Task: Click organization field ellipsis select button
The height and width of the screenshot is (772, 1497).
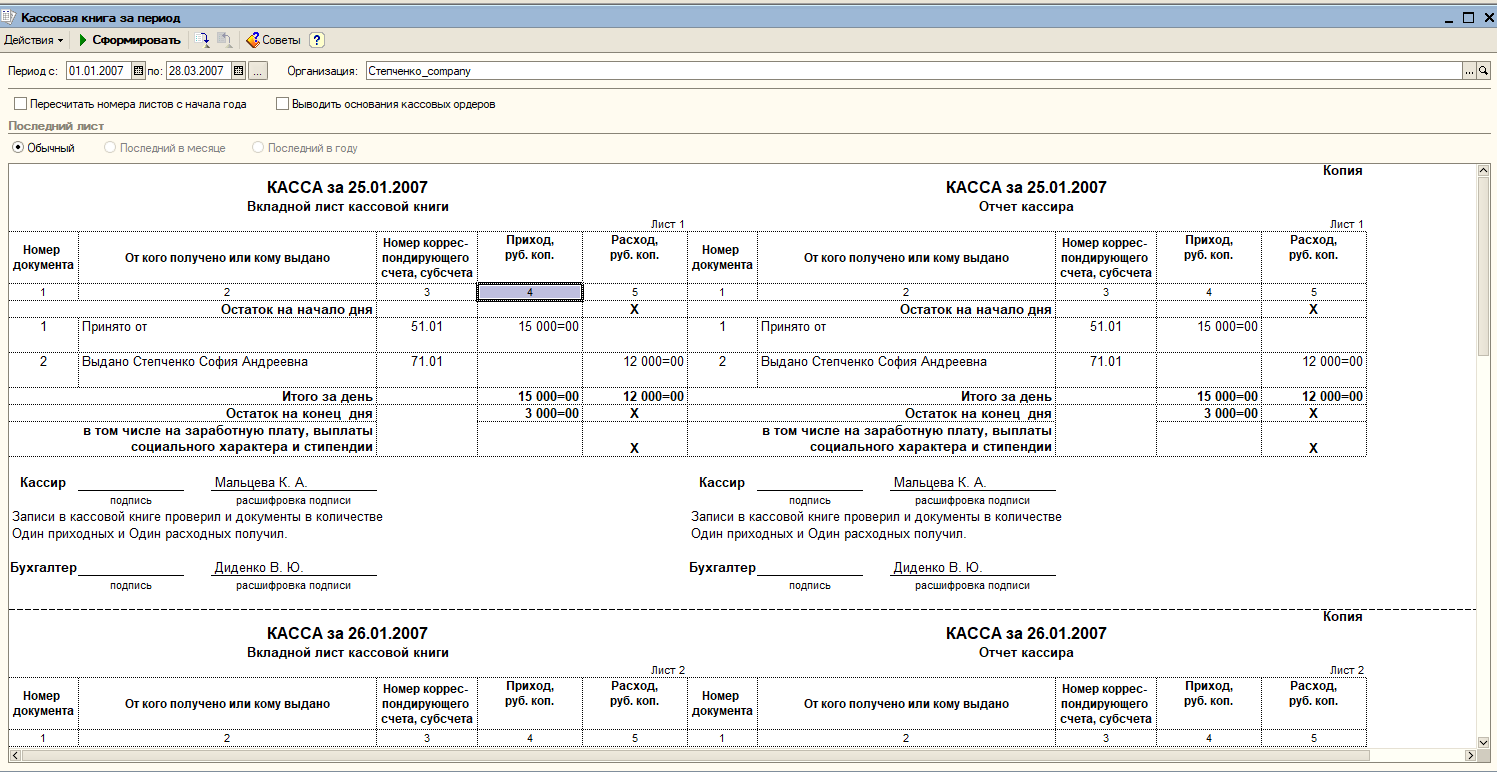Action: click(1469, 71)
